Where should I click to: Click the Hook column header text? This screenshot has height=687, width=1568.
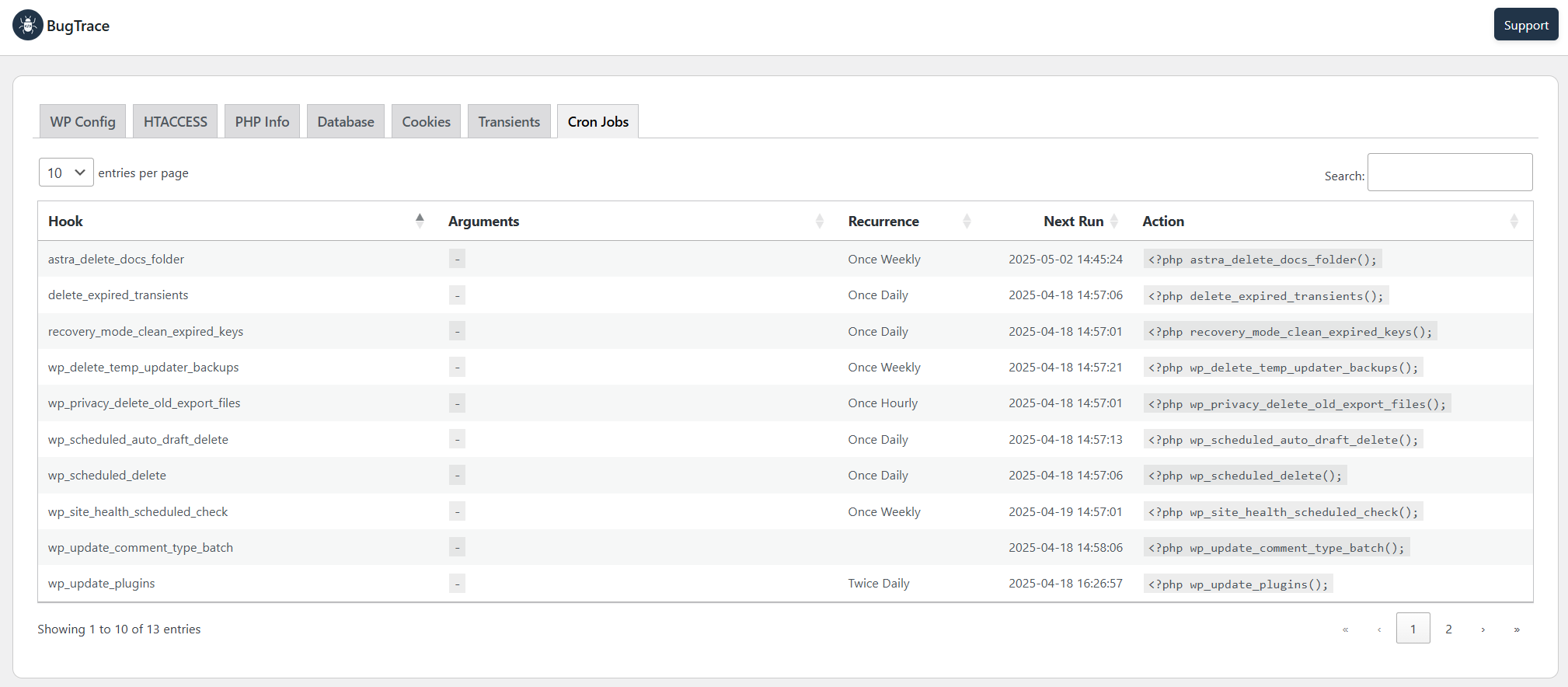pyautogui.click(x=65, y=221)
